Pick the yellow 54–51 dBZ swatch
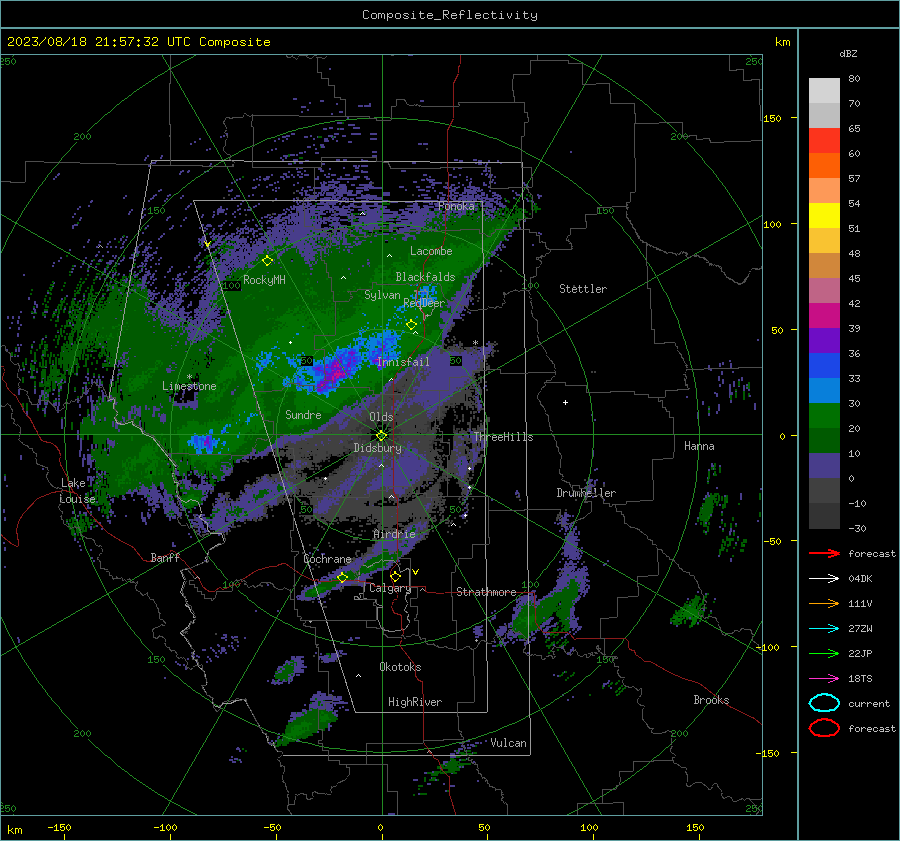Image resolution: width=900 pixels, height=841 pixels. point(824,216)
